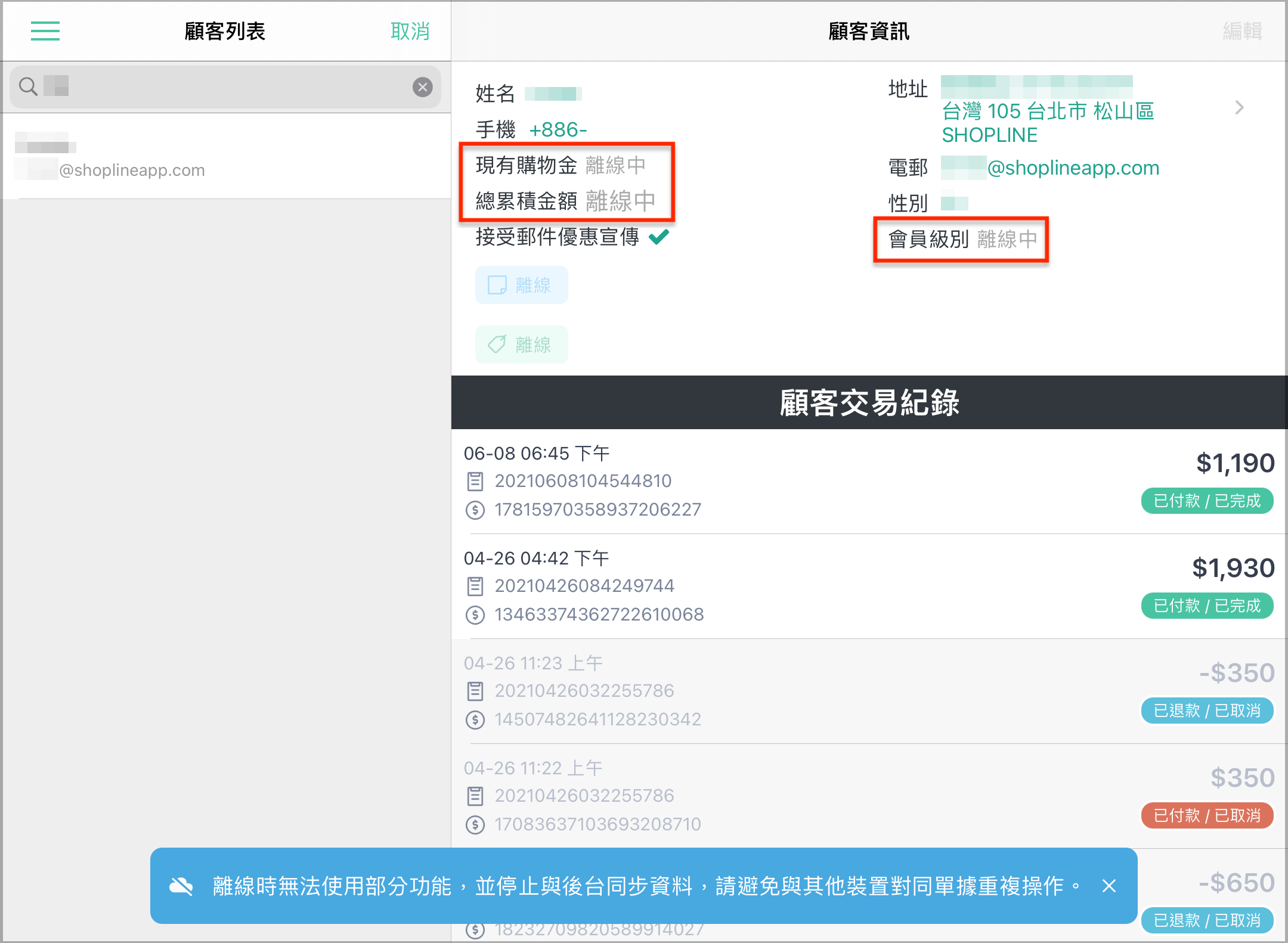1288x943 pixels.
Task: Click 總累積金額 離線中 field
Action: click(565, 201)
